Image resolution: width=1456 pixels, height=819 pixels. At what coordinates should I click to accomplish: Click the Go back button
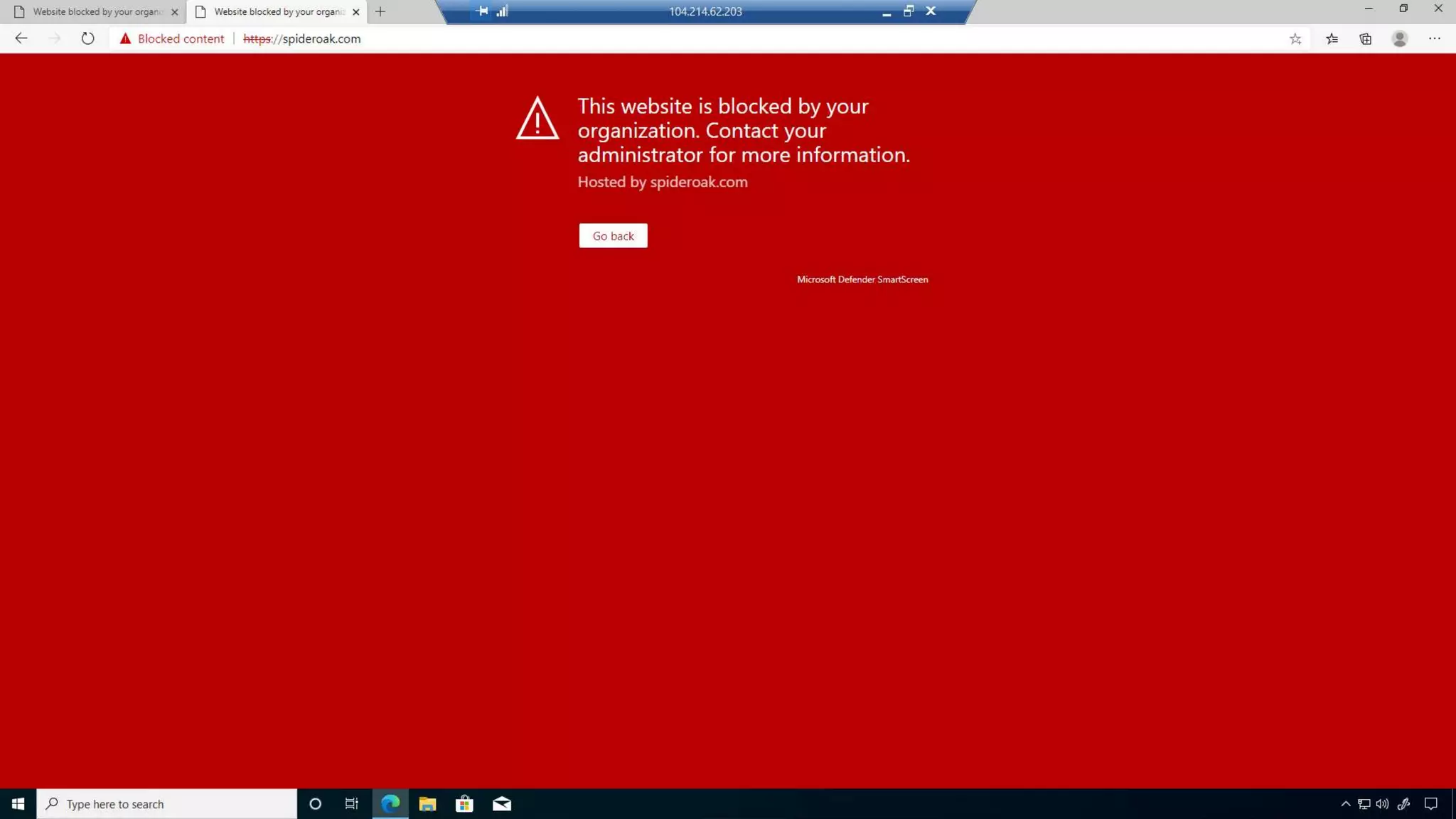[x=613, y=236]
